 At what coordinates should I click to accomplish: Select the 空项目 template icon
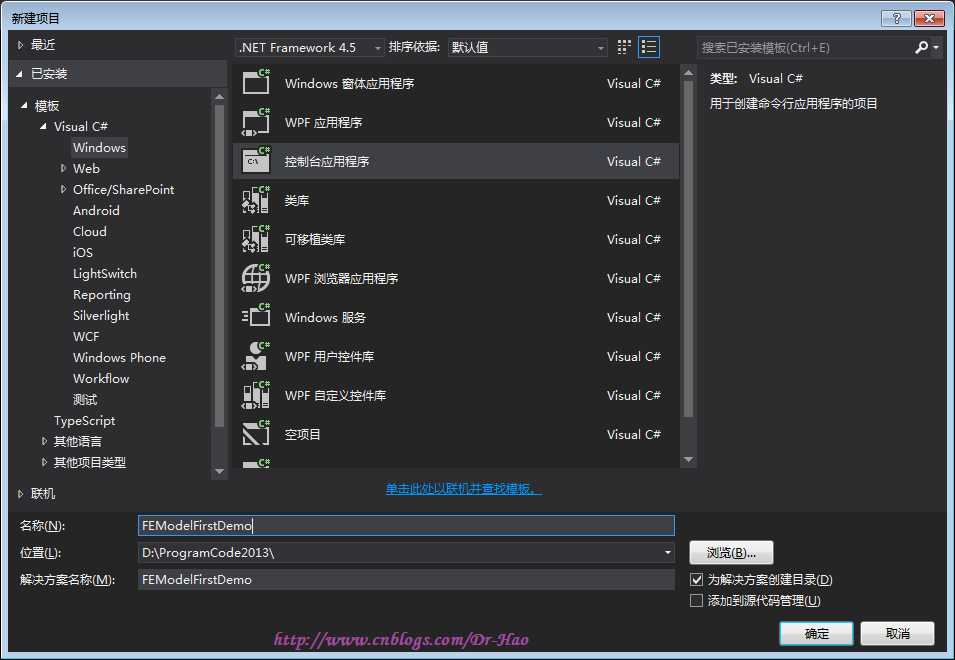pos(256,434)
